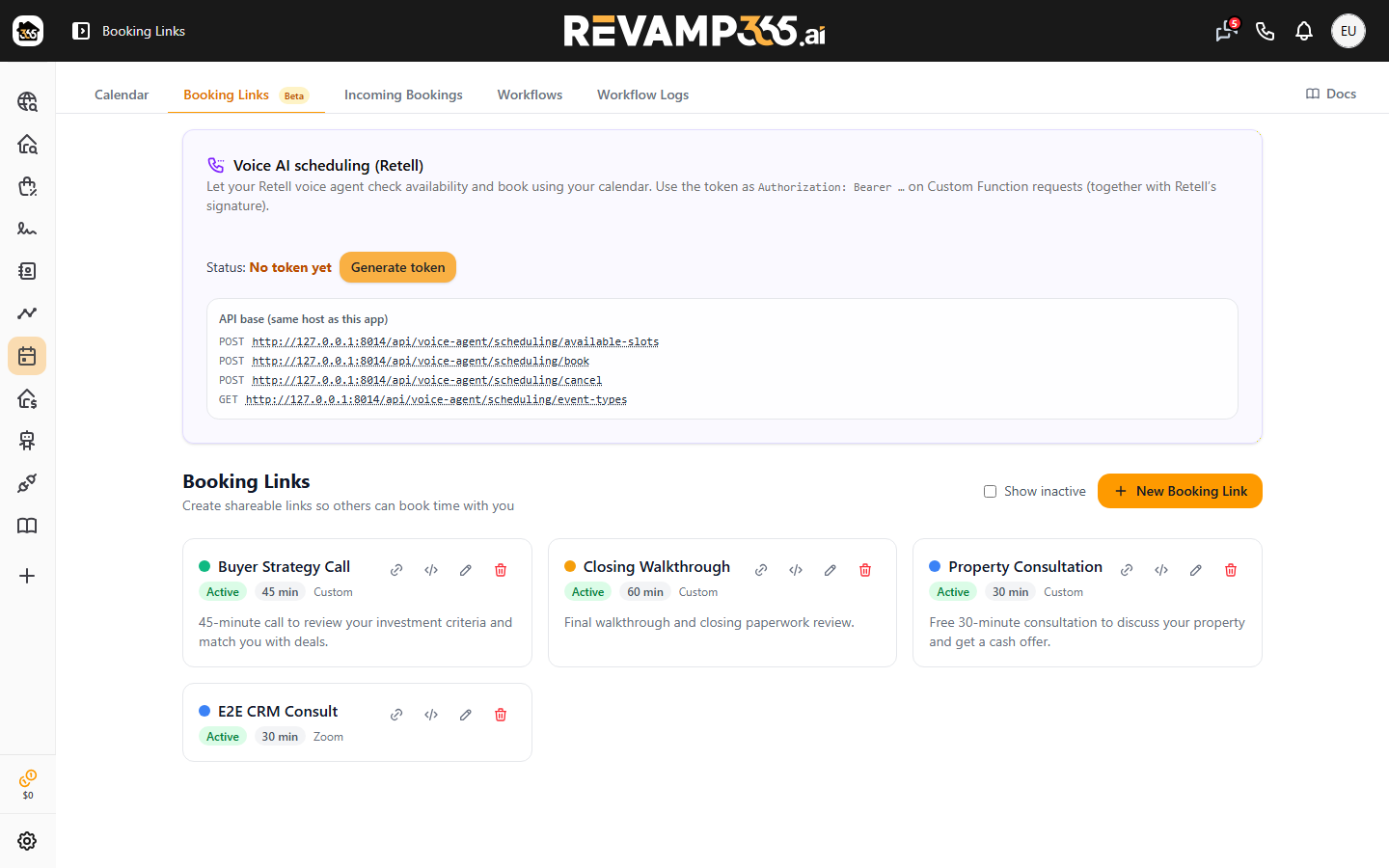The height and width of the screenshot is (868, 1389).
Task: Click the scheduling/book API URL
Action: 421,361
